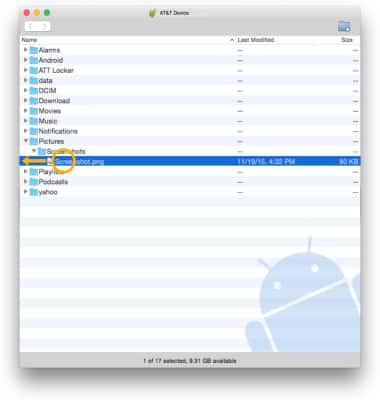Expand the Music folder
The image size is (380, 400).
tap(26, 121)
